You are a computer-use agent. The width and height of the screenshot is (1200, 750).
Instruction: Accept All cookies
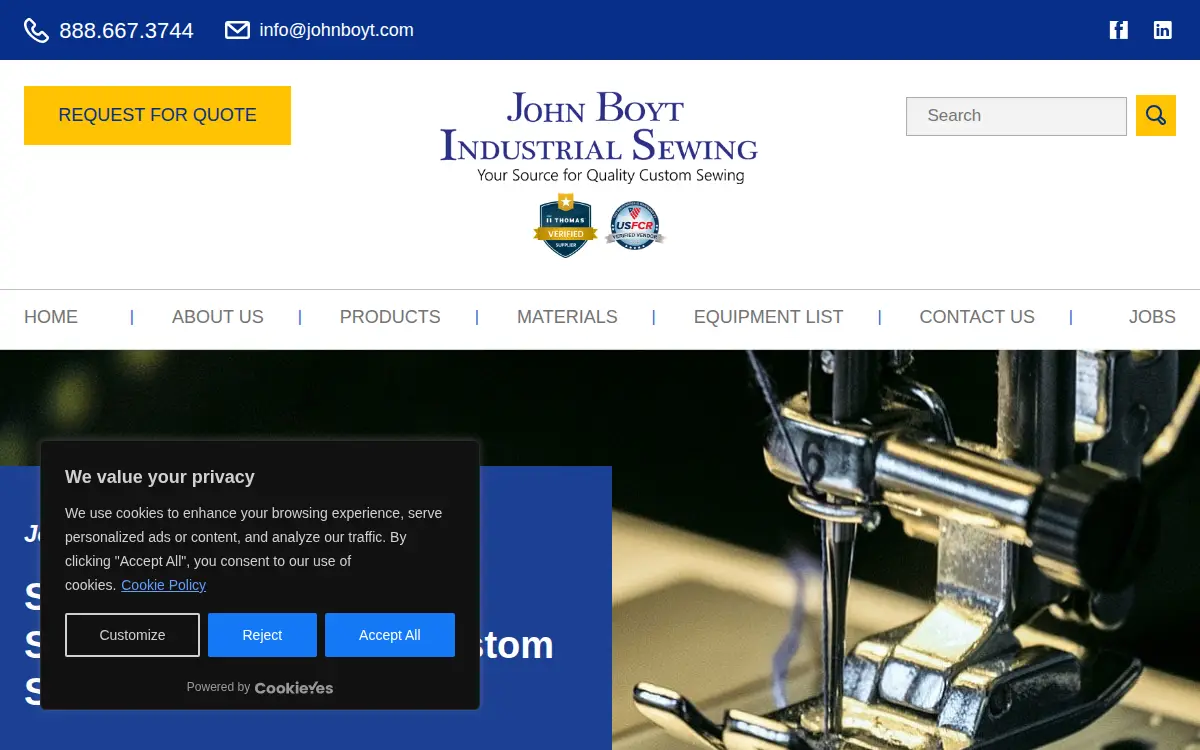(390, 635)
